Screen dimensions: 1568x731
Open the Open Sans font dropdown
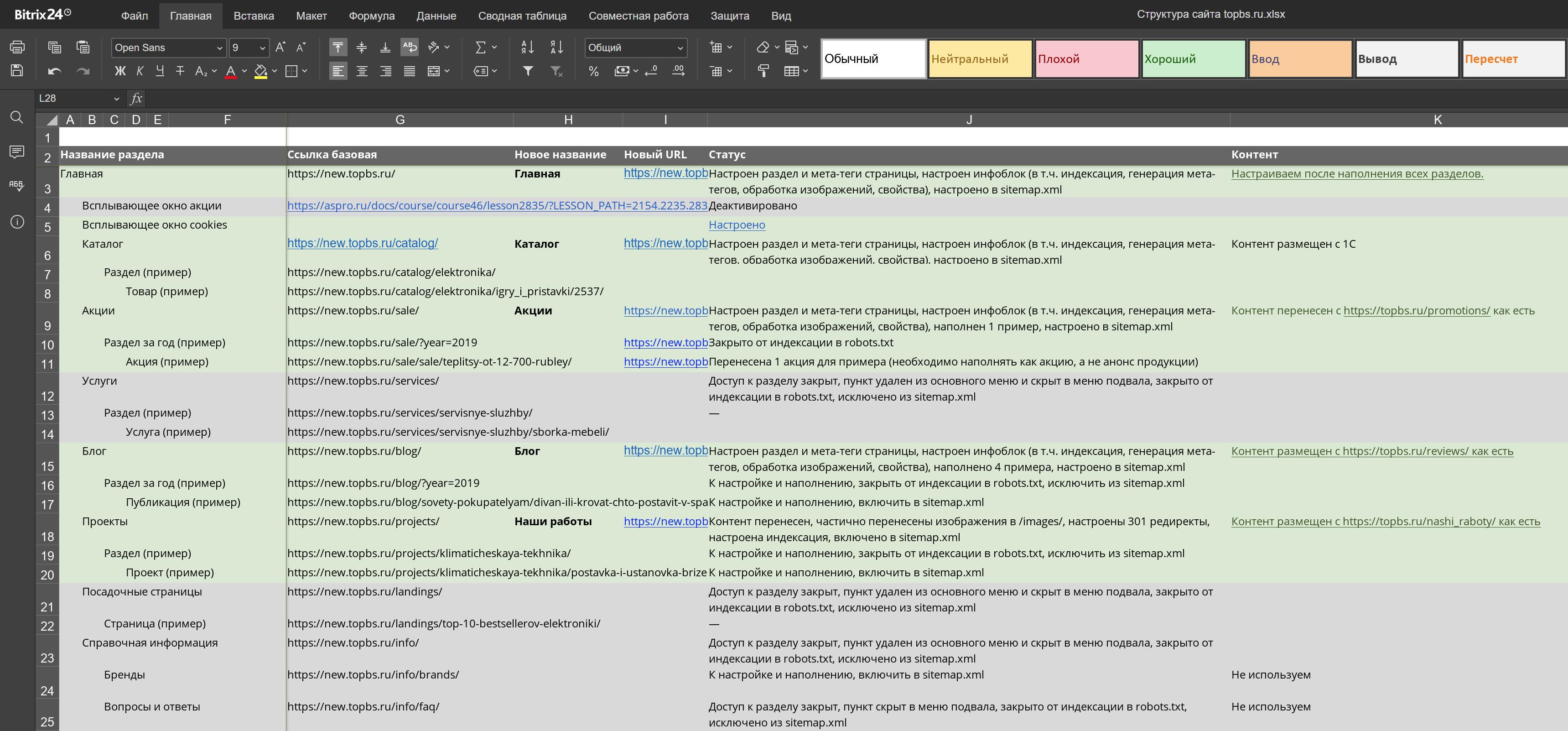pyautogui.click(x=220, y=47)
